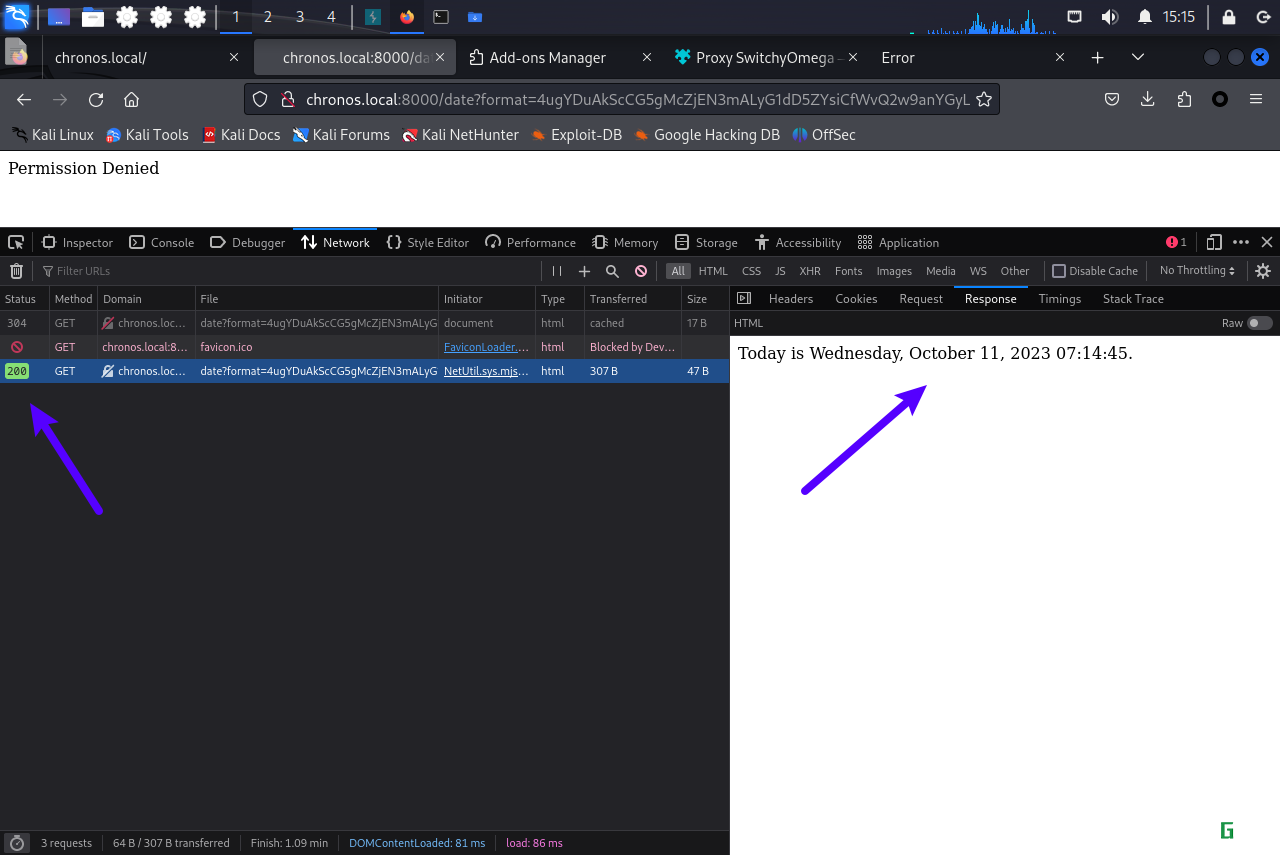The height and width of the screenshot is (855, 1280).
Task: Open the network search magnifier icon
Action: (612, 271)
